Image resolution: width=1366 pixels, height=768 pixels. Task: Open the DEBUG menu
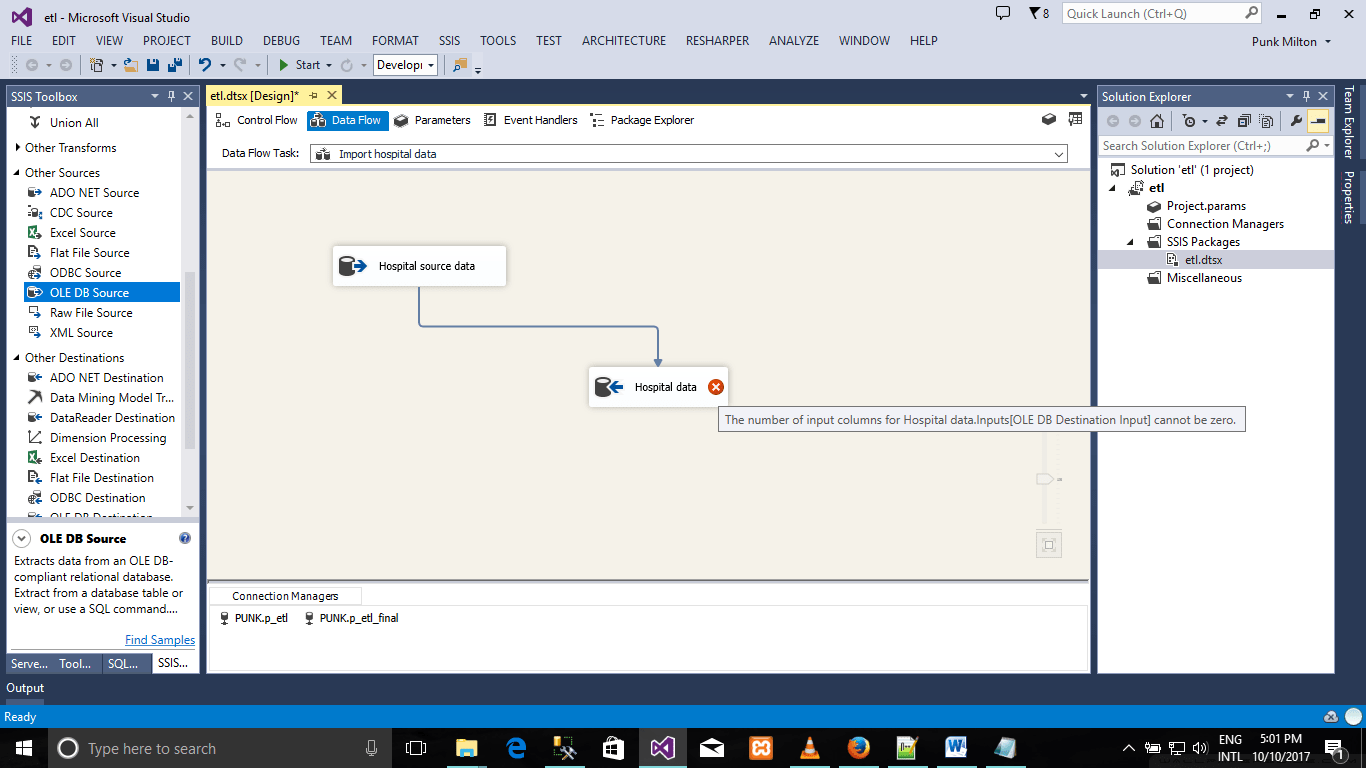(281, 41)
